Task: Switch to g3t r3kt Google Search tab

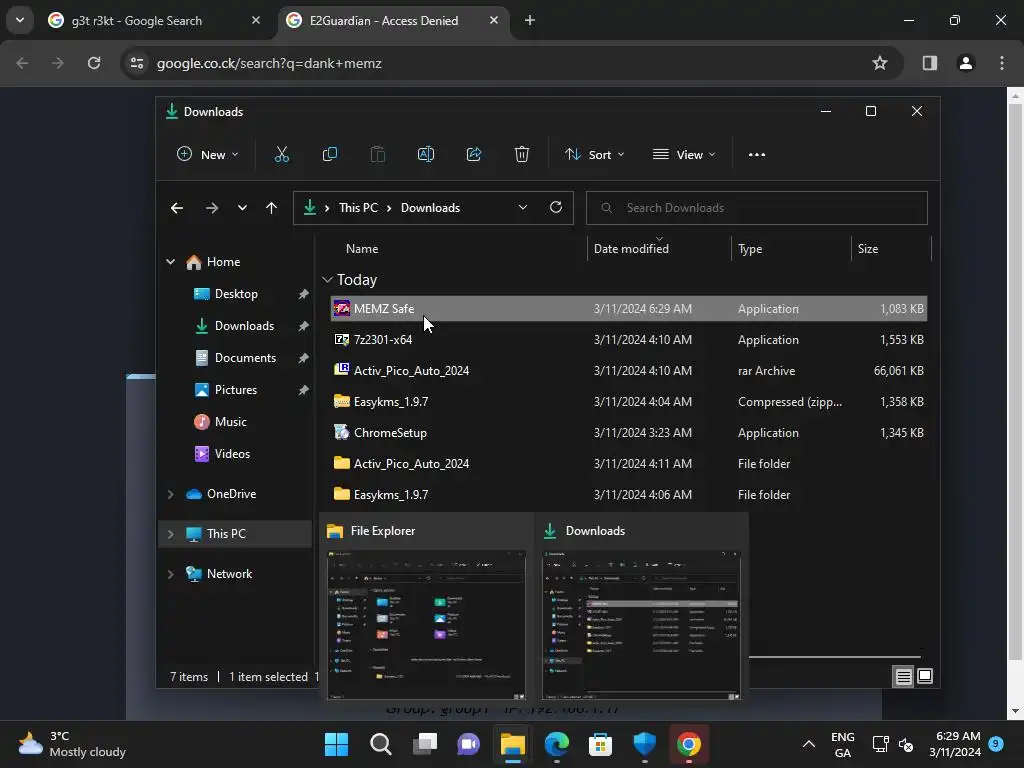Action: click(x=155, y=21)
